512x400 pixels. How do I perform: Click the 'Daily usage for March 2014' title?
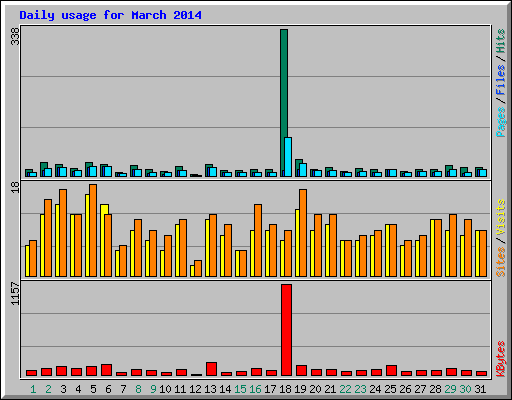coord(110,15)
